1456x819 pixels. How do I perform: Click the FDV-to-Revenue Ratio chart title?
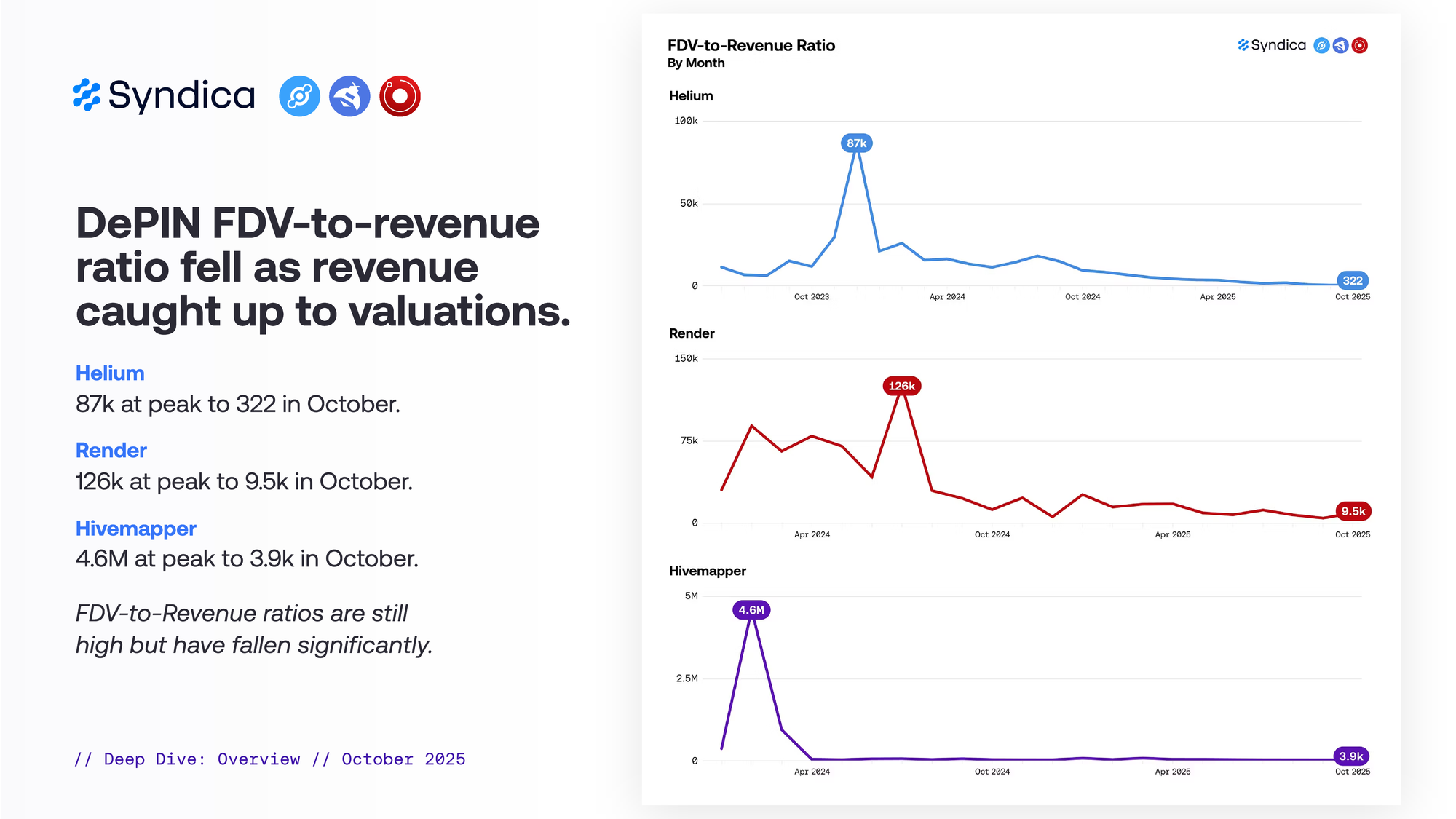(751, 45)
